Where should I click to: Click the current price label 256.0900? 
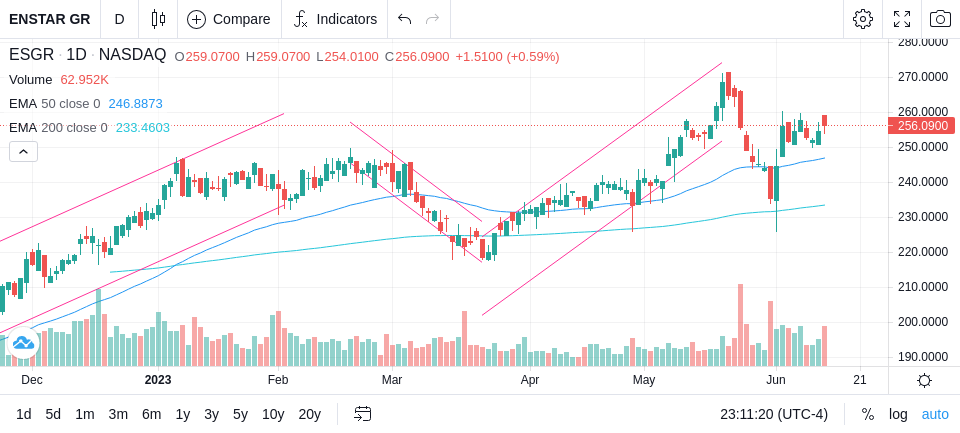pos(921,126)
